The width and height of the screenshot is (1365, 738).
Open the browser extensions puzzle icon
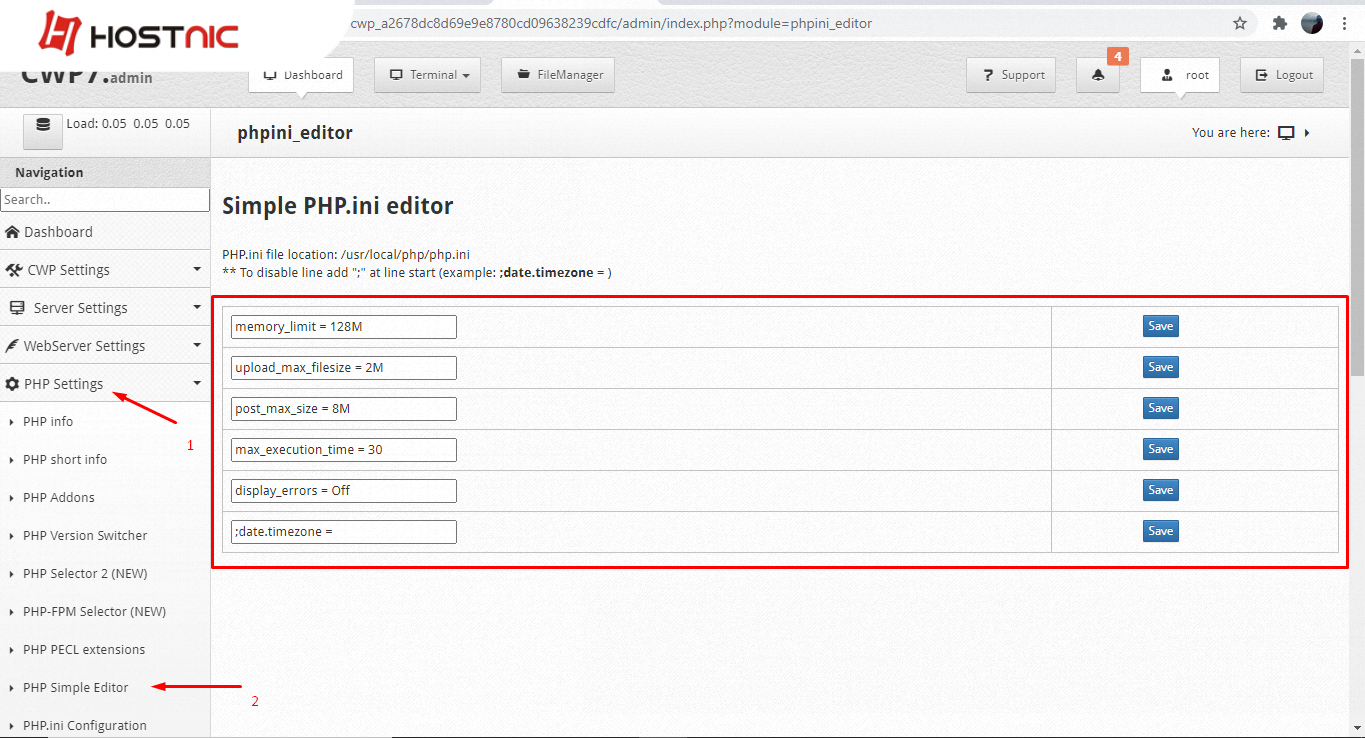[1279, 23]
